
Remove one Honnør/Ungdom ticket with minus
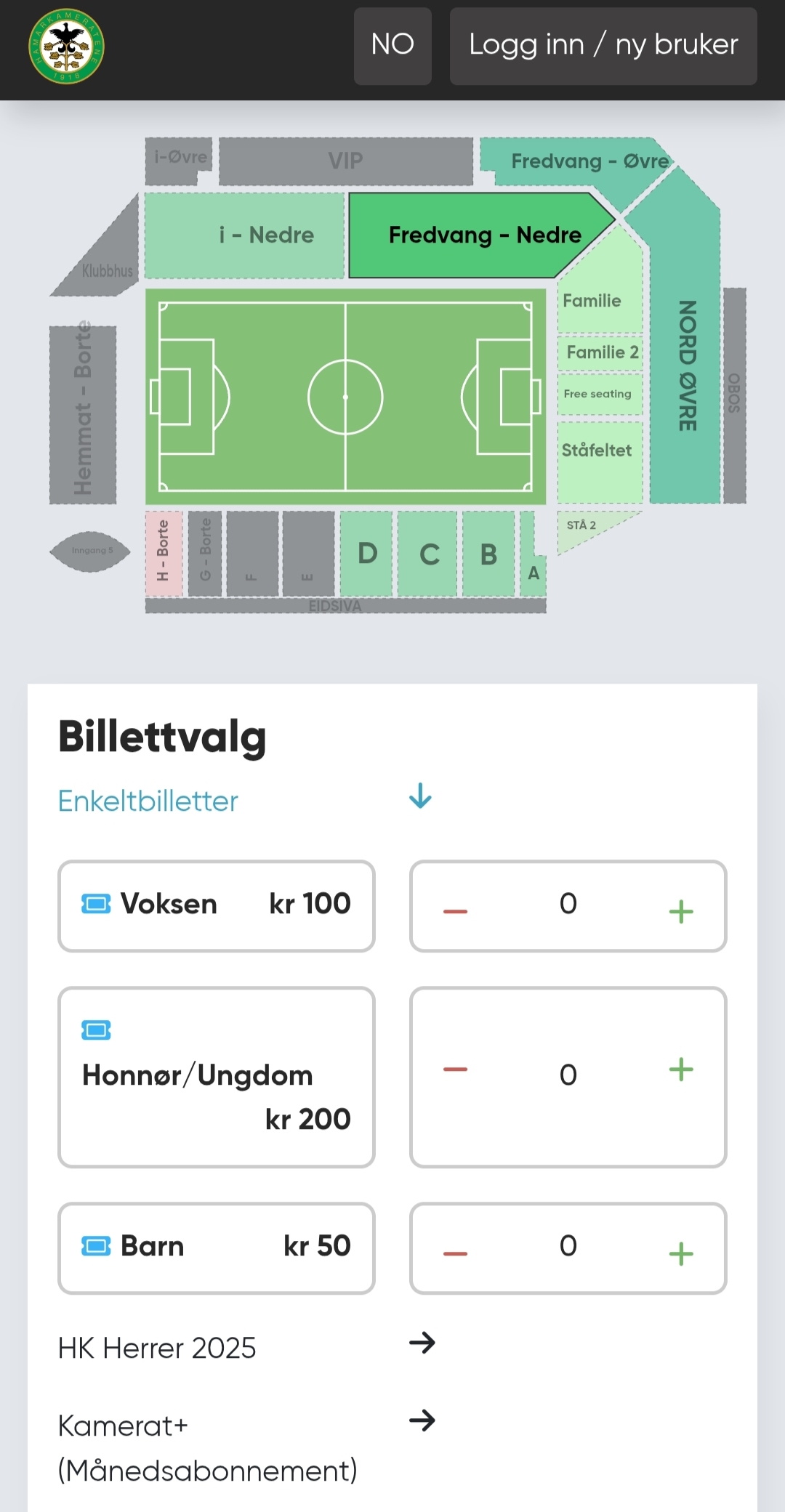click(455, 1069)
